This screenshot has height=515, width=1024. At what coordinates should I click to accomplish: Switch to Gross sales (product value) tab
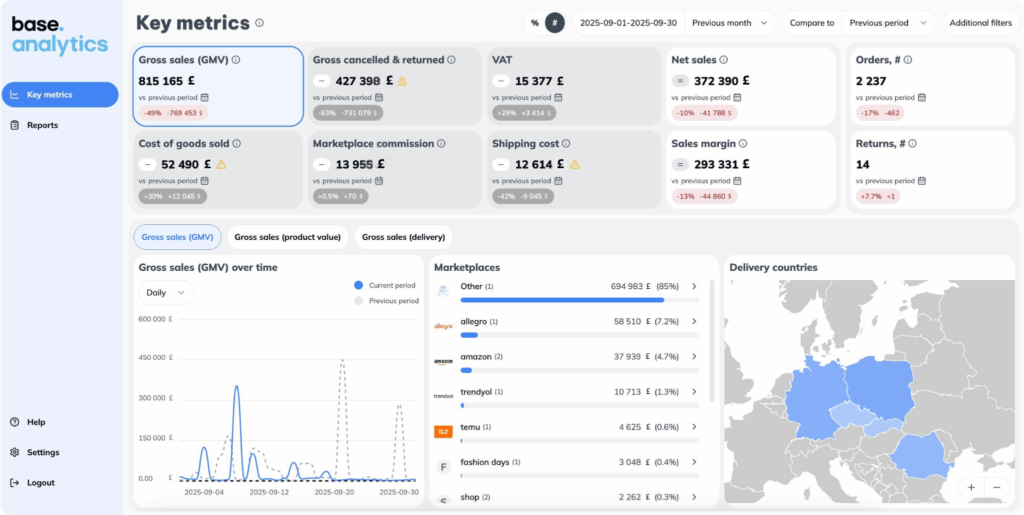pos(287,237)
